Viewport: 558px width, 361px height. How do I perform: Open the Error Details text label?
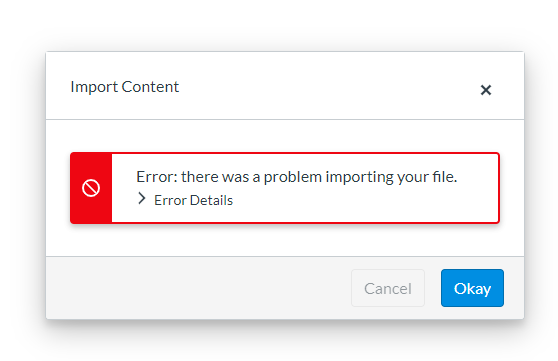pos(193,200)
